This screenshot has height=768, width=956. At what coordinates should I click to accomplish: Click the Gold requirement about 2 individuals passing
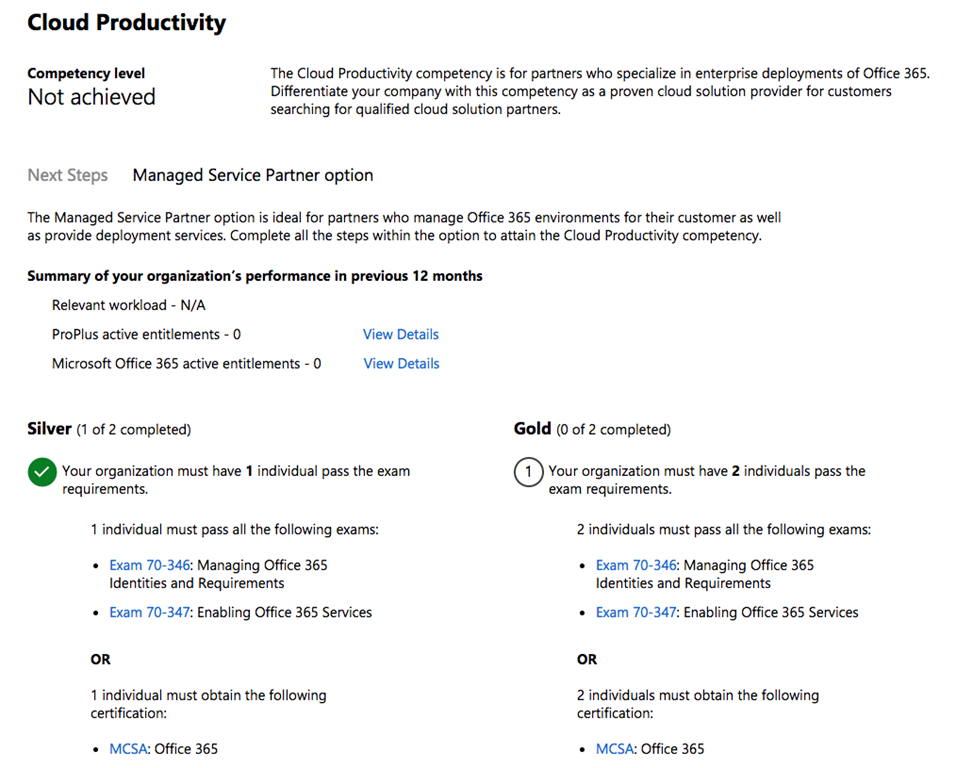[707, 480]
